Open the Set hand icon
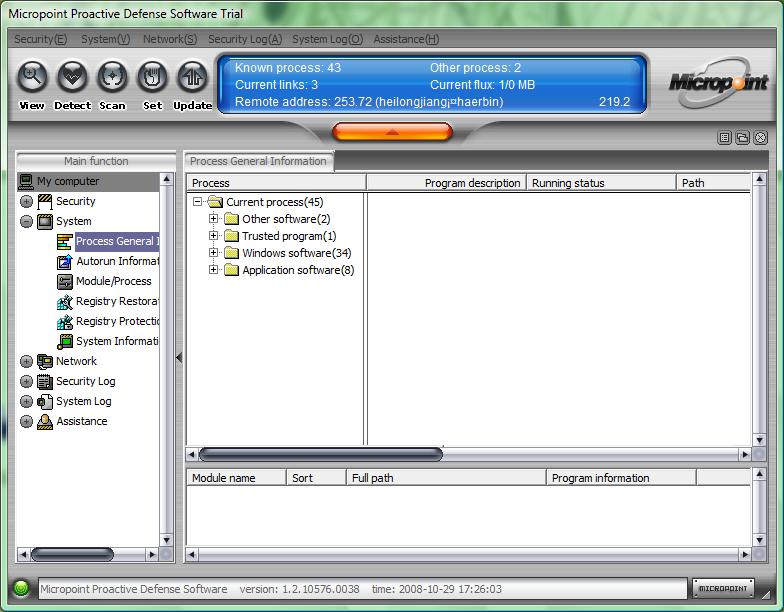784x612 pixels. 152,77
